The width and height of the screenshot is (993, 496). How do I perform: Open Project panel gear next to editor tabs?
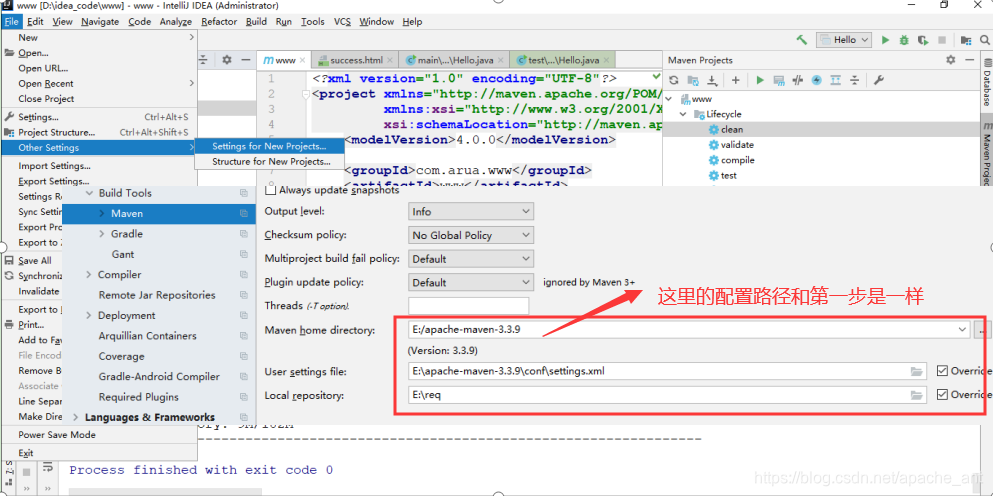227,60
